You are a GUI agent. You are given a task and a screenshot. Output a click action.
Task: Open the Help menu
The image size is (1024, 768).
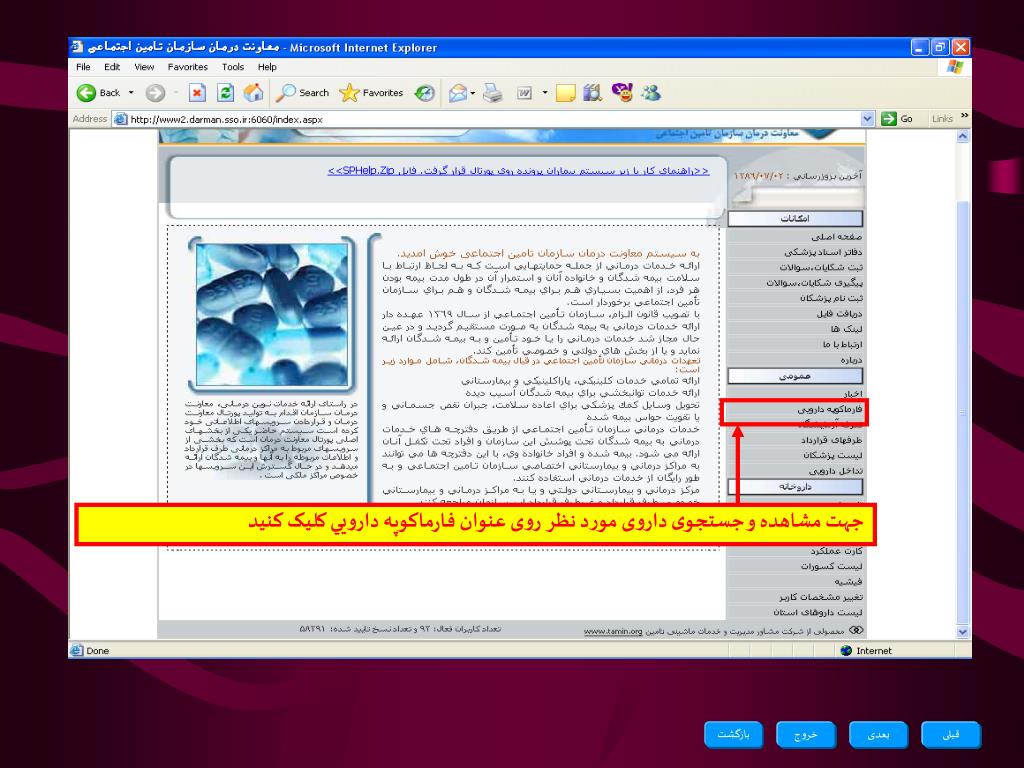coord(266,67)
